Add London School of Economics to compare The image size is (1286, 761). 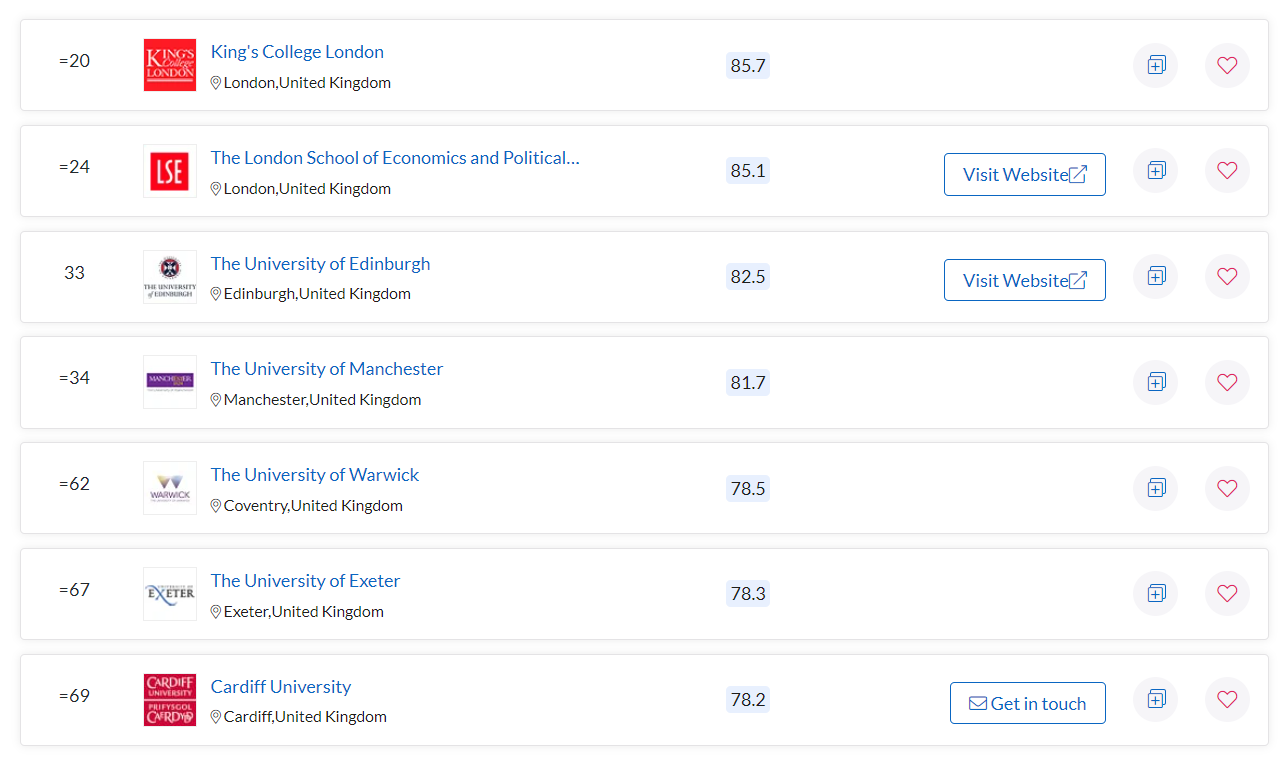click(1156, 171)
